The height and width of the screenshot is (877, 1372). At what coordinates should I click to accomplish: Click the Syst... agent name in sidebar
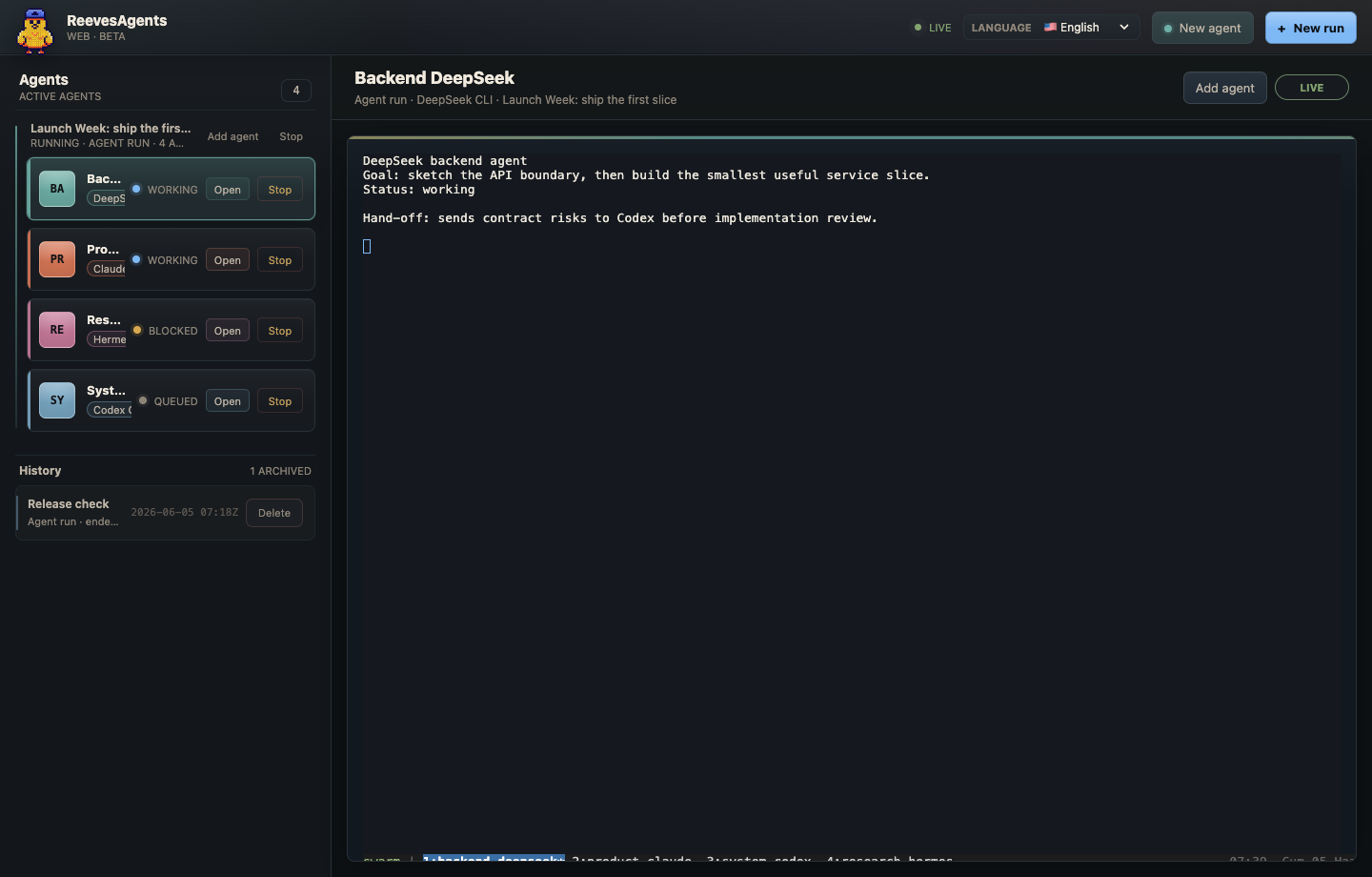click(106, 390)
